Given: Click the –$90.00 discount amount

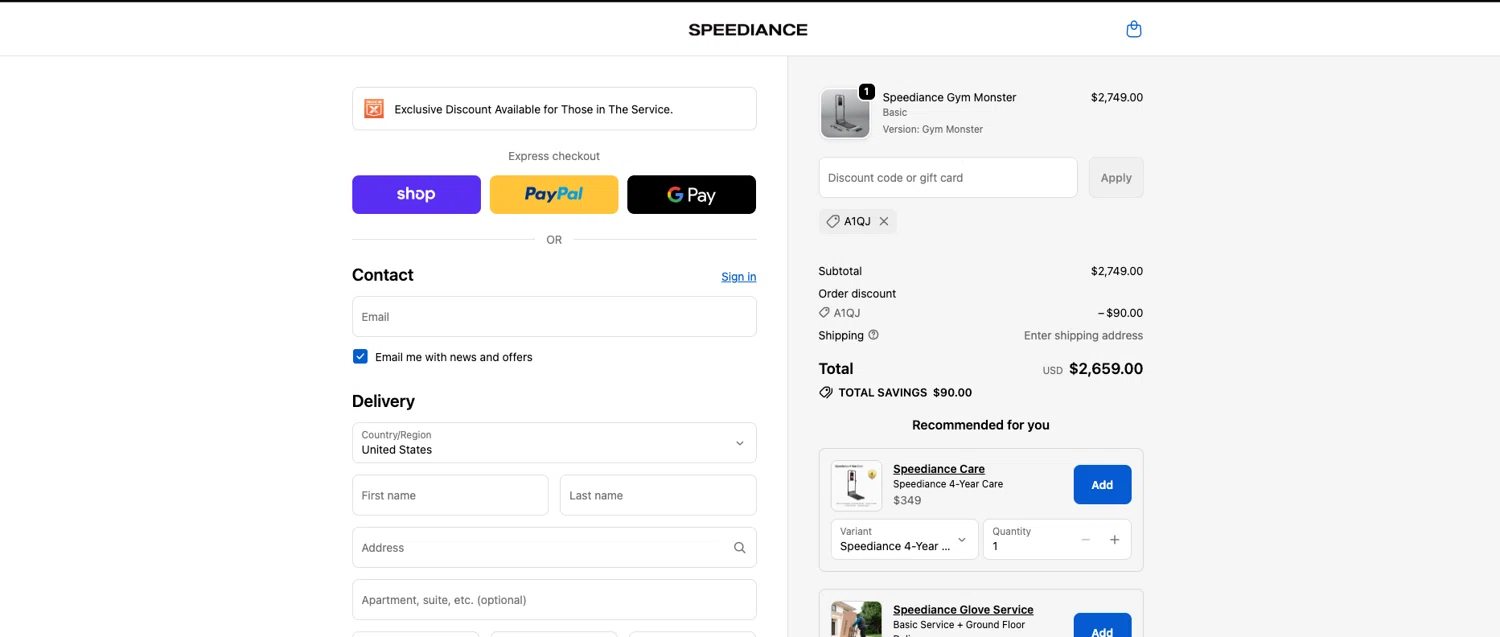Looking at the screenshot, I should coord(1120,313).
